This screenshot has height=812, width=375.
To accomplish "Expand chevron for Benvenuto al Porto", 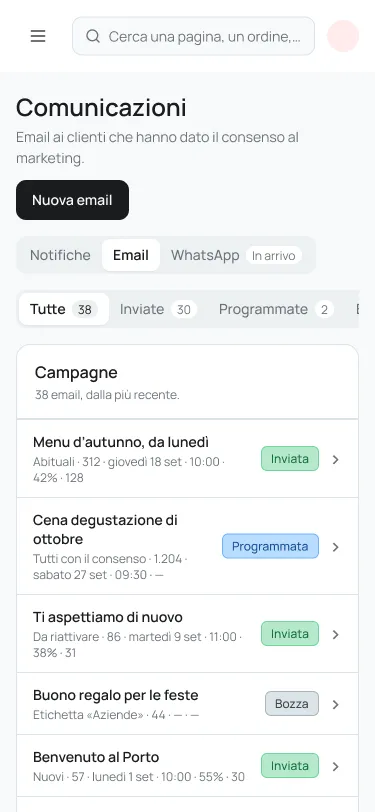I will tap(336, 766).
